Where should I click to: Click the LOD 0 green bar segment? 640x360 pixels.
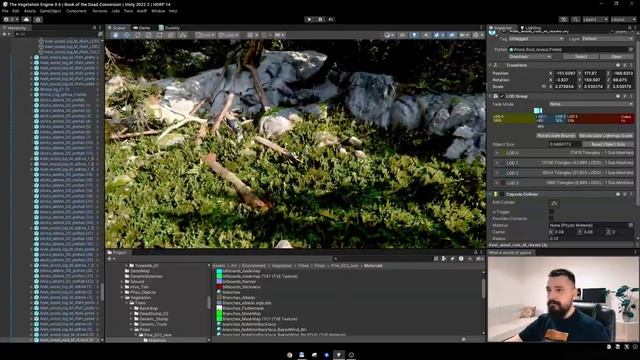tap(514, 118)
